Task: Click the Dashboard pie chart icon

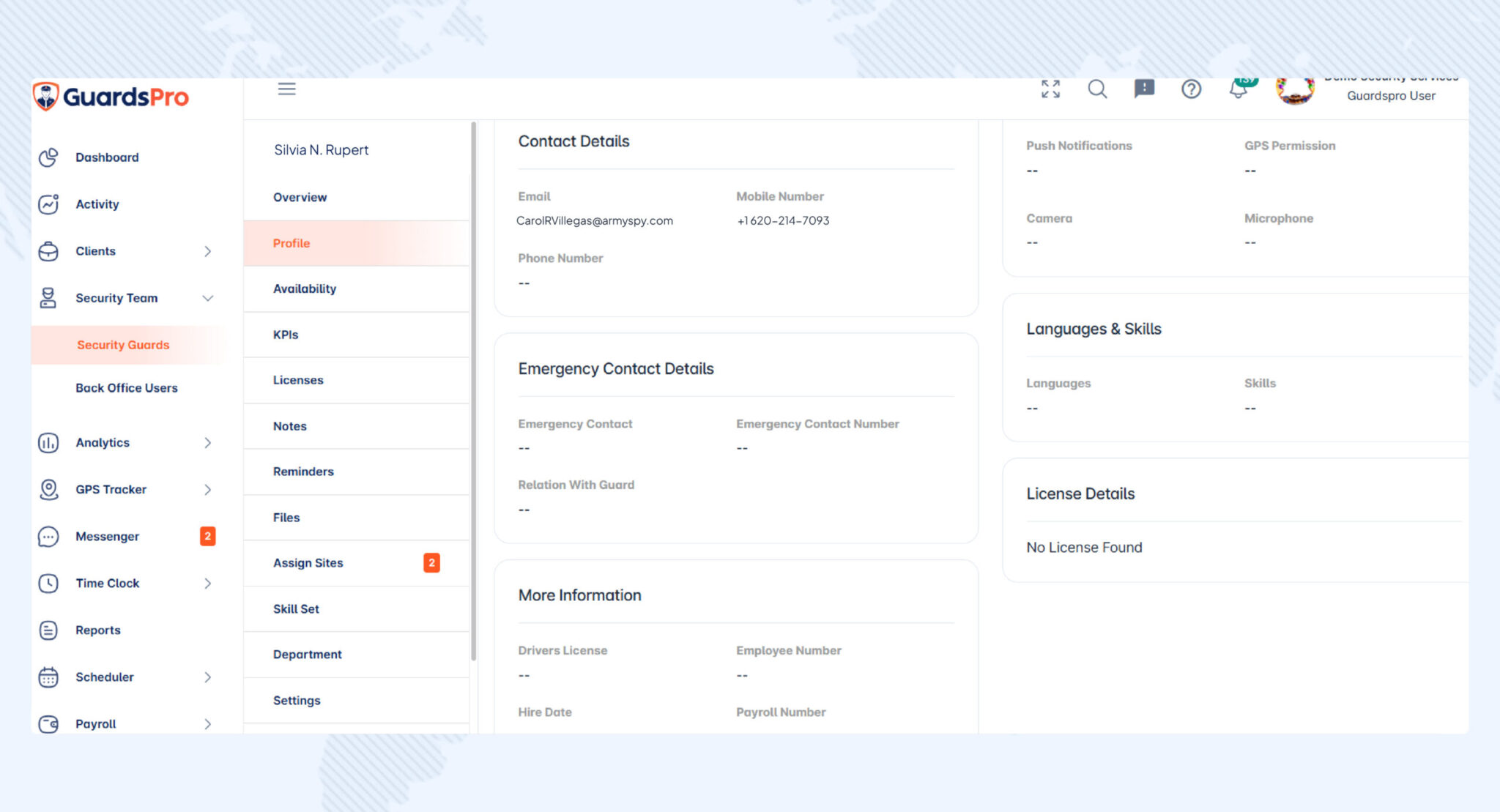Action: pyautogui.click(x=48, y=157)
